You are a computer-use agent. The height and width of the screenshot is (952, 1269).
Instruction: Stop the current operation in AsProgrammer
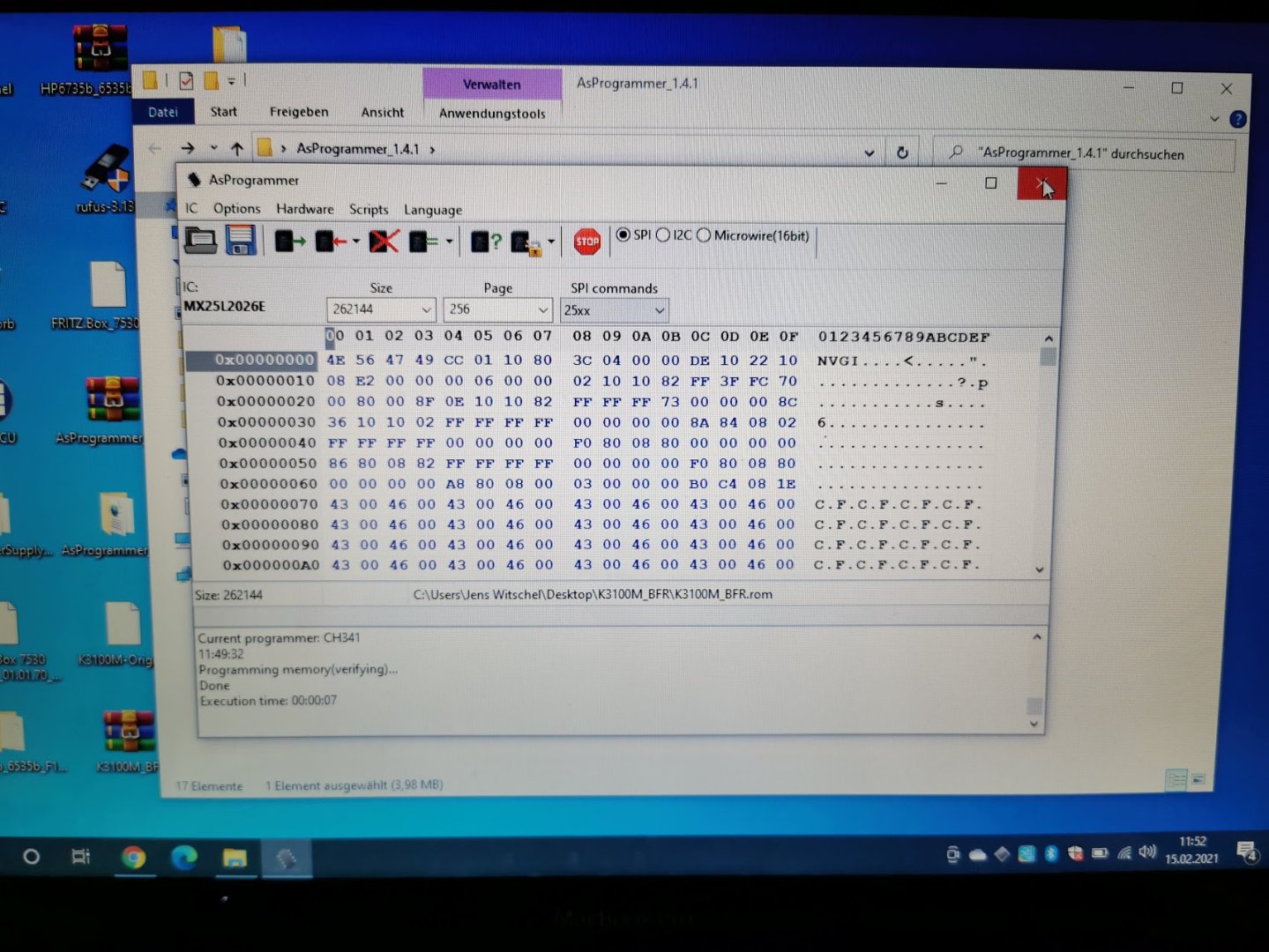click(587, 241)
